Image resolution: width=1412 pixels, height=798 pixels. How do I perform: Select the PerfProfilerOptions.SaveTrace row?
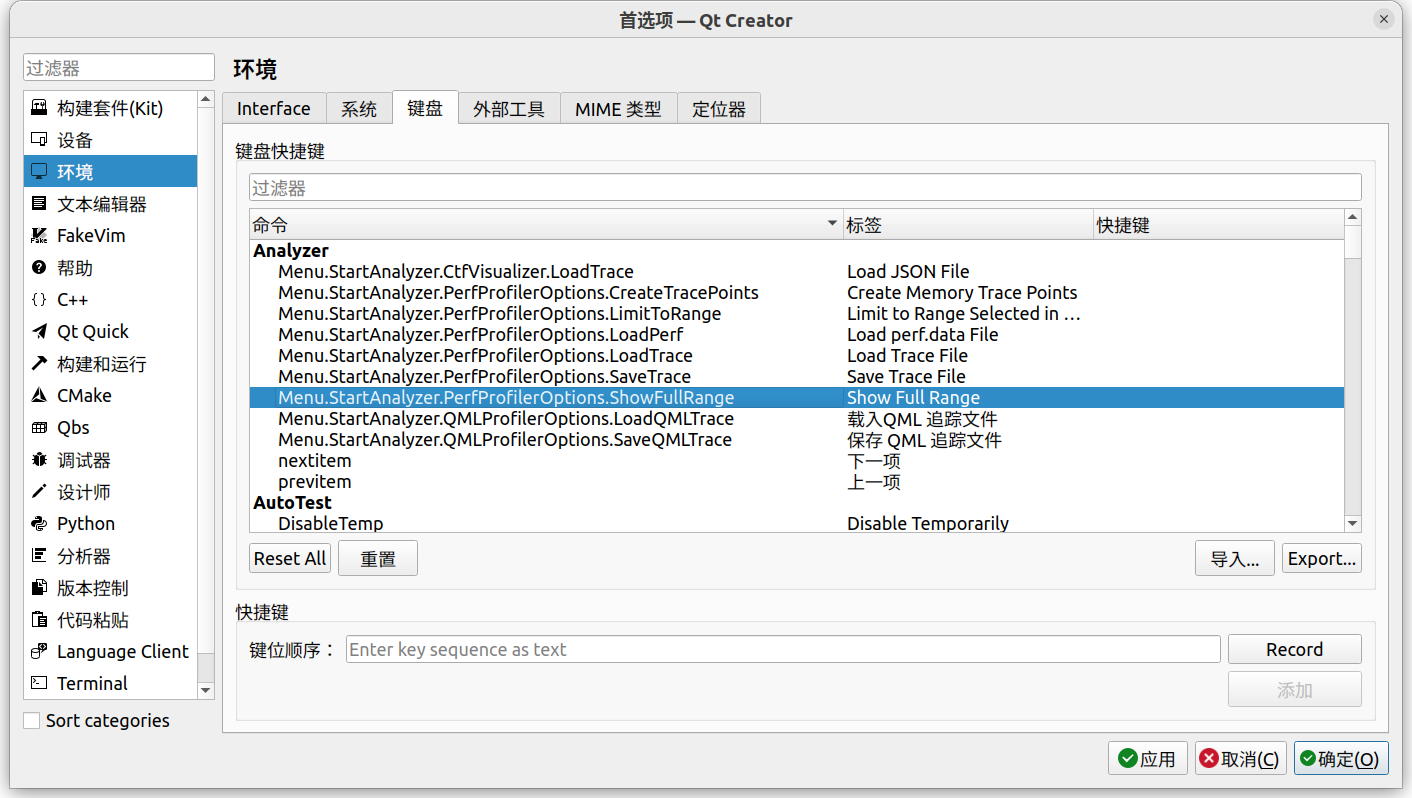coord(797,377)
